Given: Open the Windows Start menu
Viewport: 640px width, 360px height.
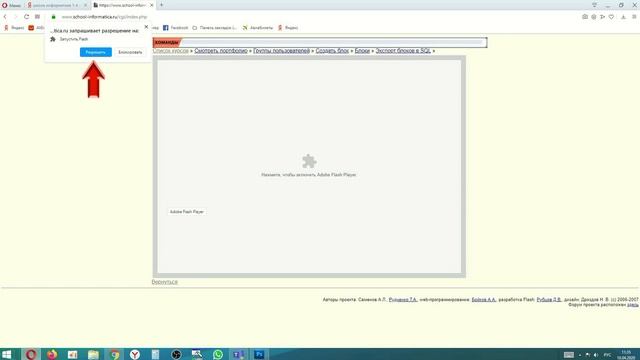Looking at the screenshot, I should 7,354.
